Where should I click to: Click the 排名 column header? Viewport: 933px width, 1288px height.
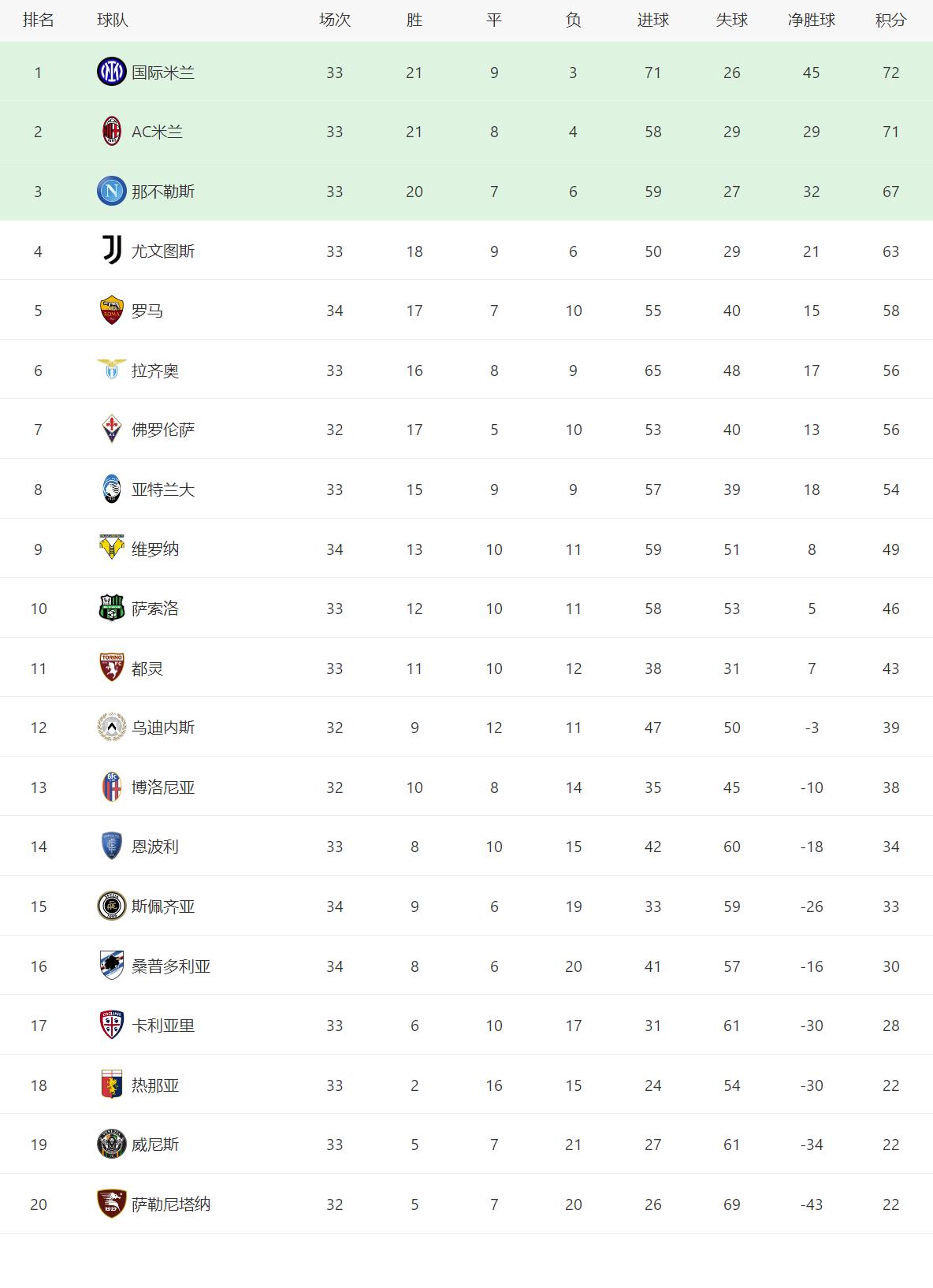point(38,20)
